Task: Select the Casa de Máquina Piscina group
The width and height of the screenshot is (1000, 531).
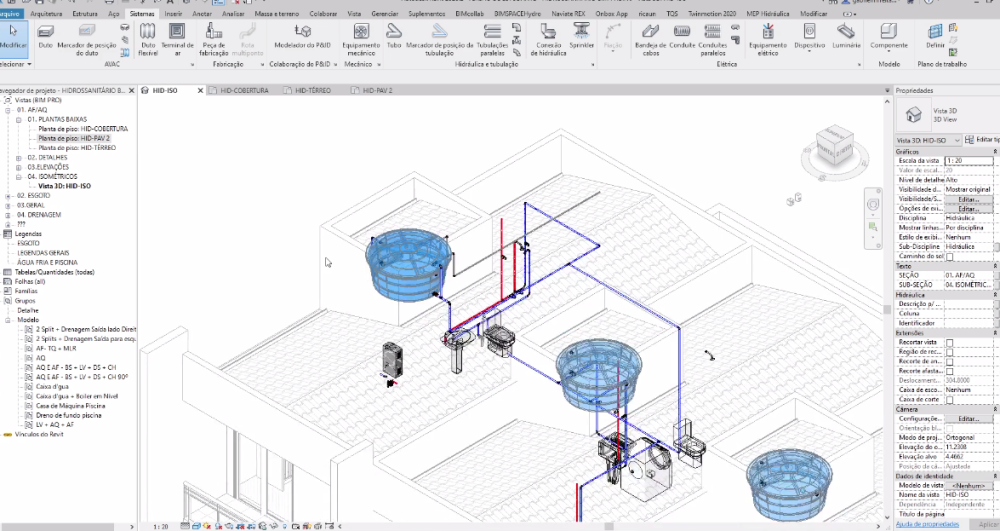Action: [70, 406]
